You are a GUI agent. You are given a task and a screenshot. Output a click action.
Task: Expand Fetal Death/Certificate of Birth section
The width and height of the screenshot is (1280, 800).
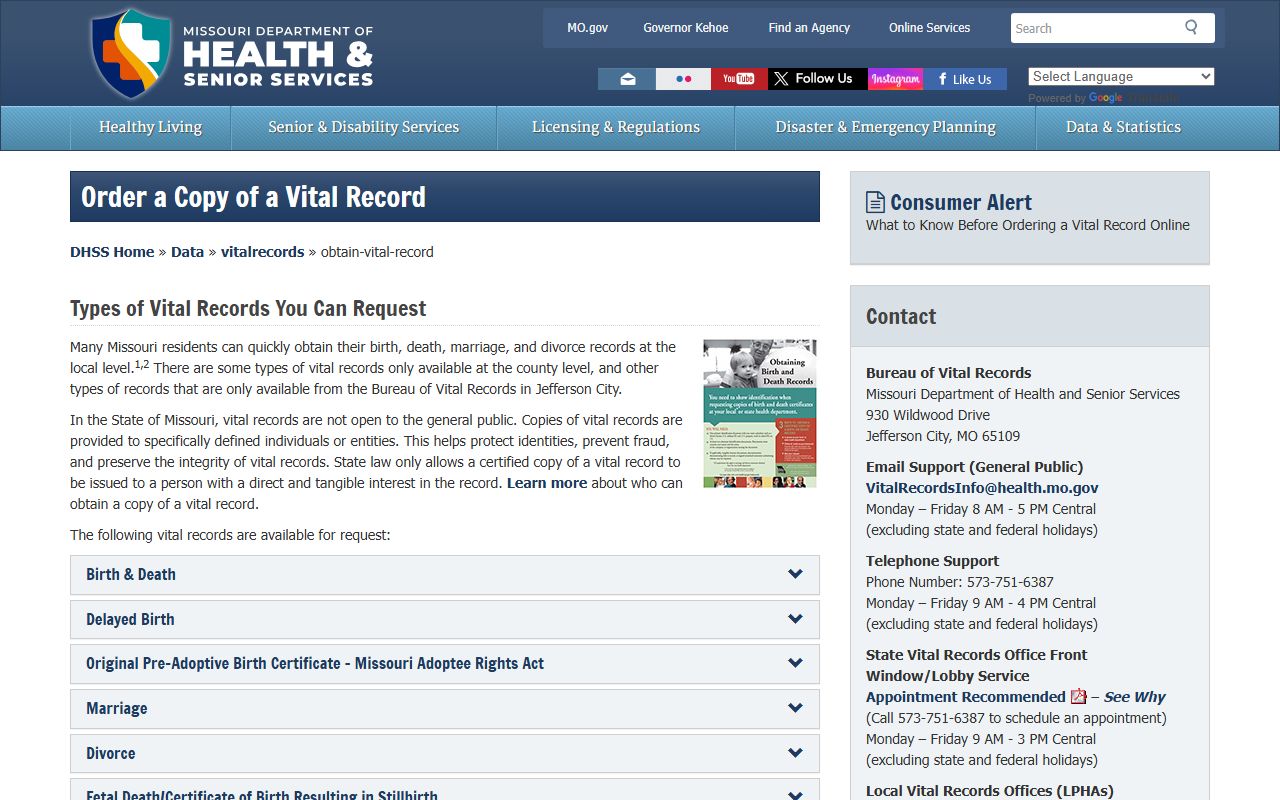(x=445, y=790)
